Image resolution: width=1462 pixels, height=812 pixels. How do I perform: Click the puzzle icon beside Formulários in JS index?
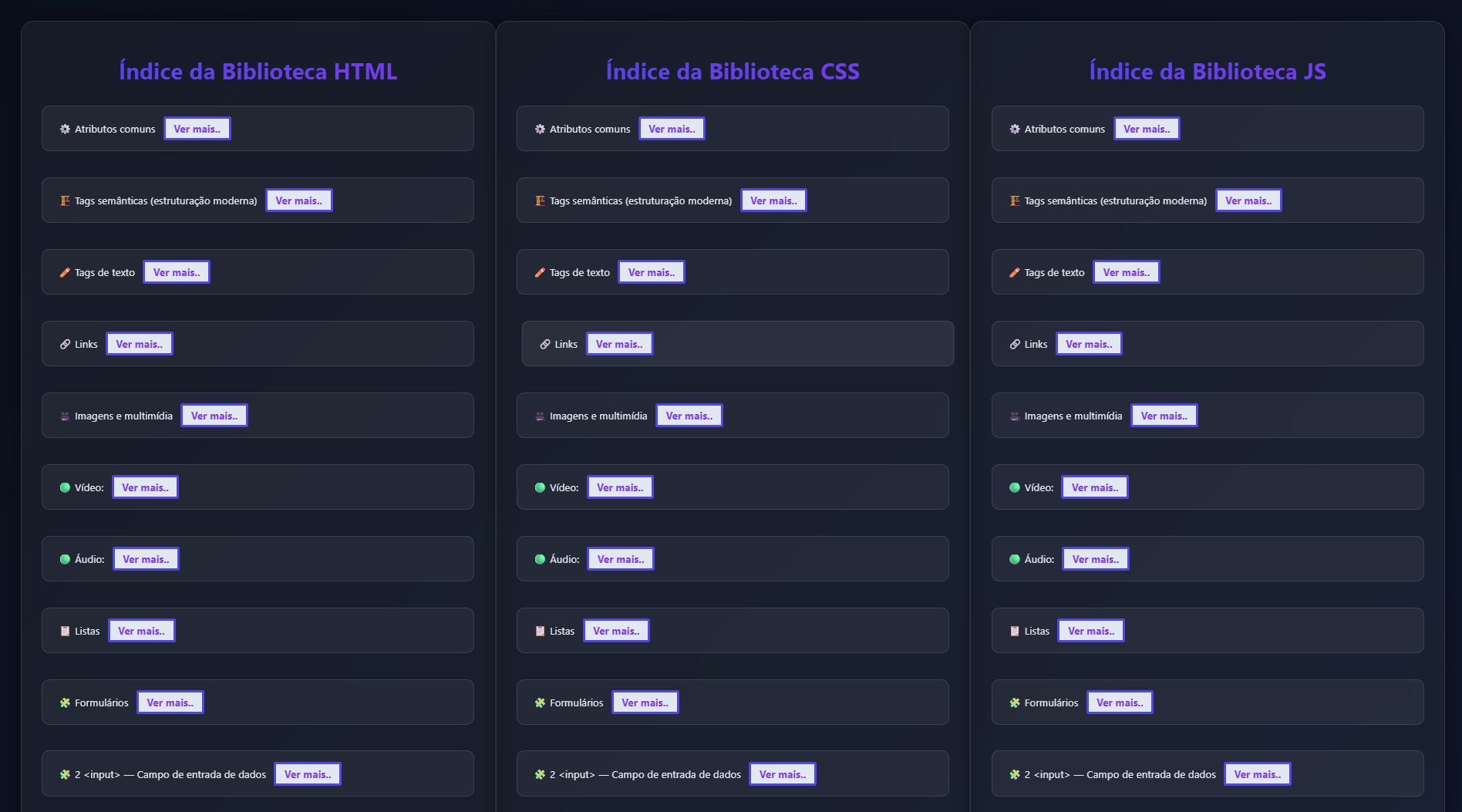[1015, 703]
